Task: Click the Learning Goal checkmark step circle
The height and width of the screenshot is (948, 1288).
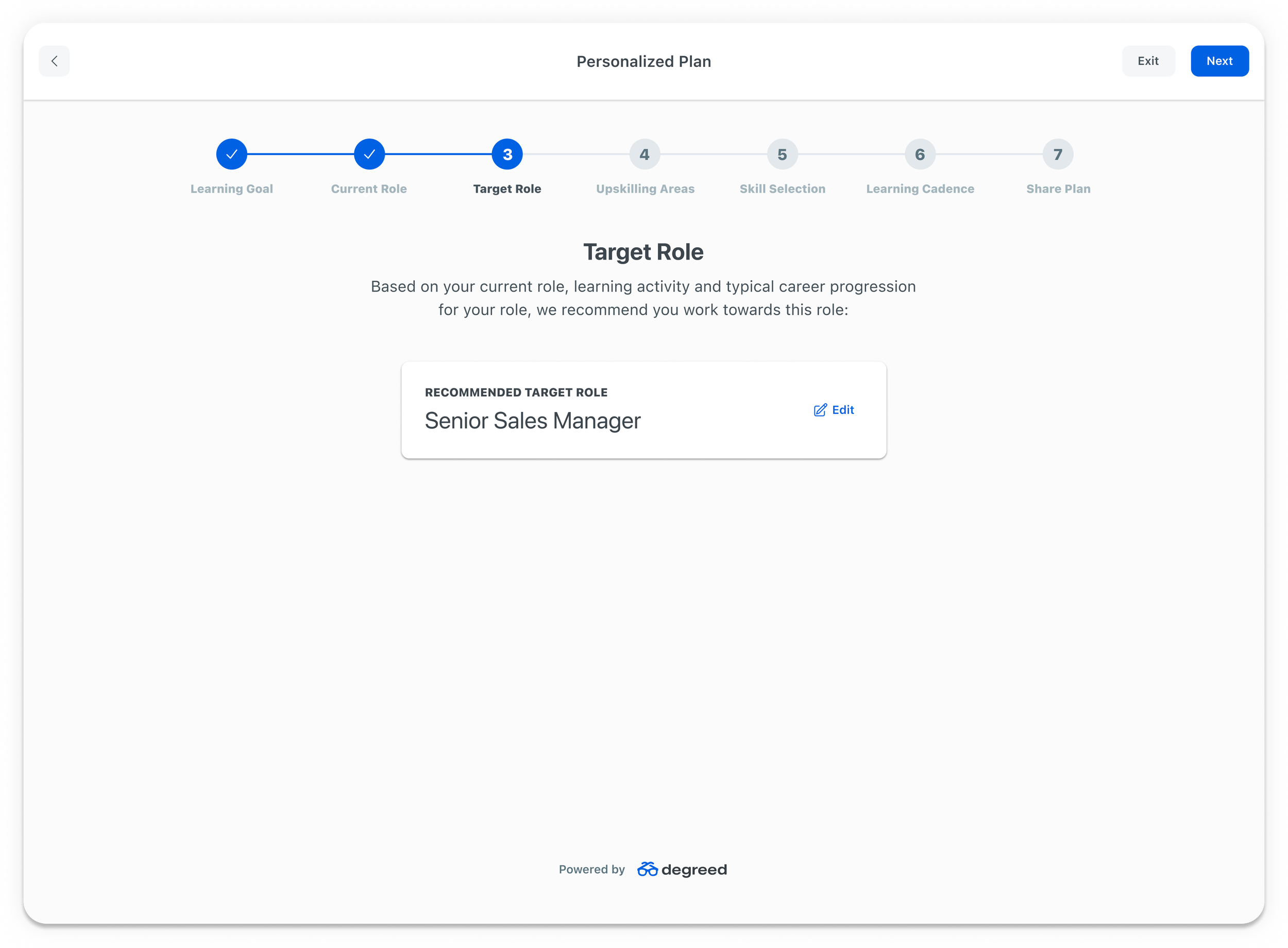Action: [231, 154]
